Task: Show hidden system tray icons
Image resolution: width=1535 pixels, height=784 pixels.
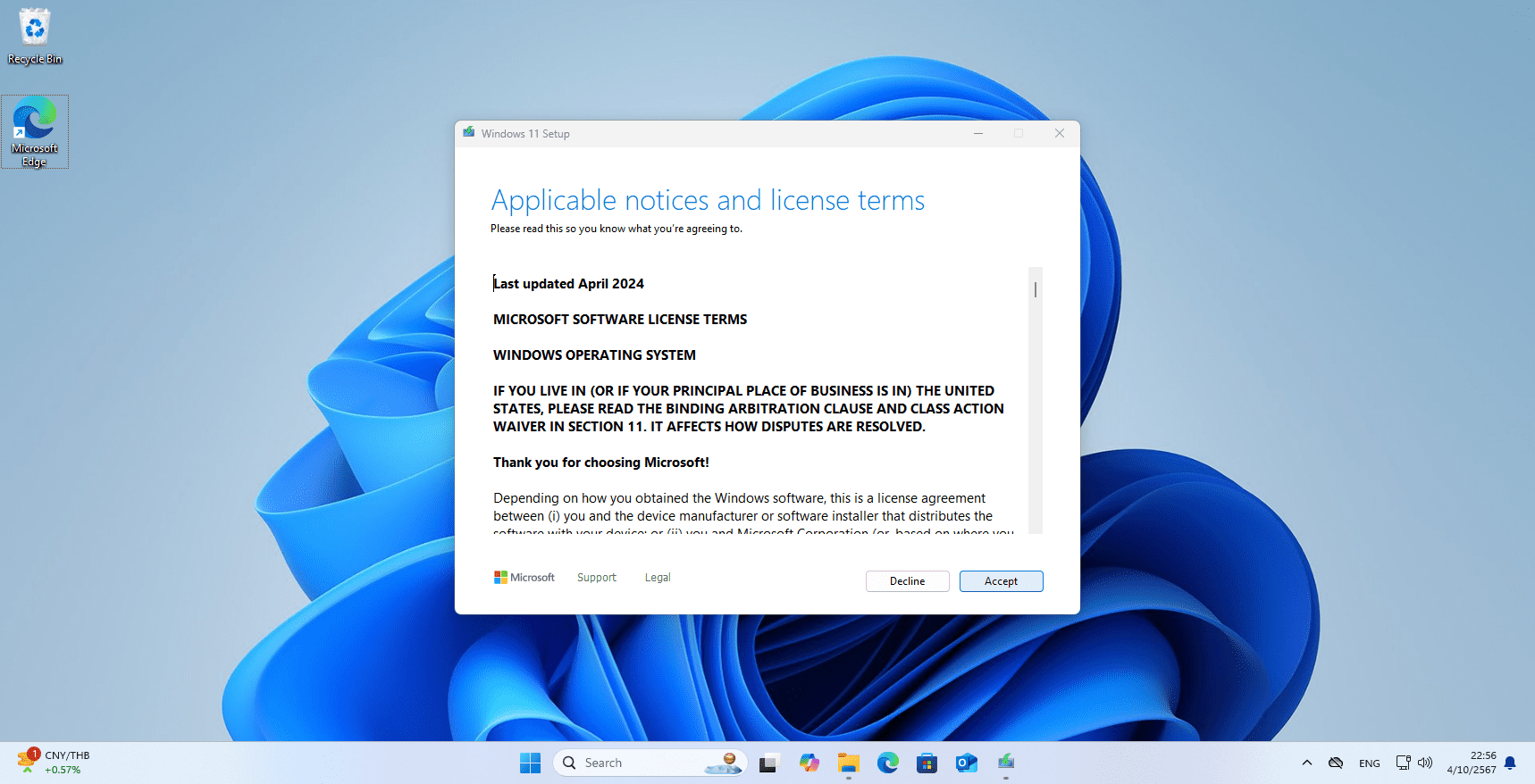Action: click(x=1307, y=763)
